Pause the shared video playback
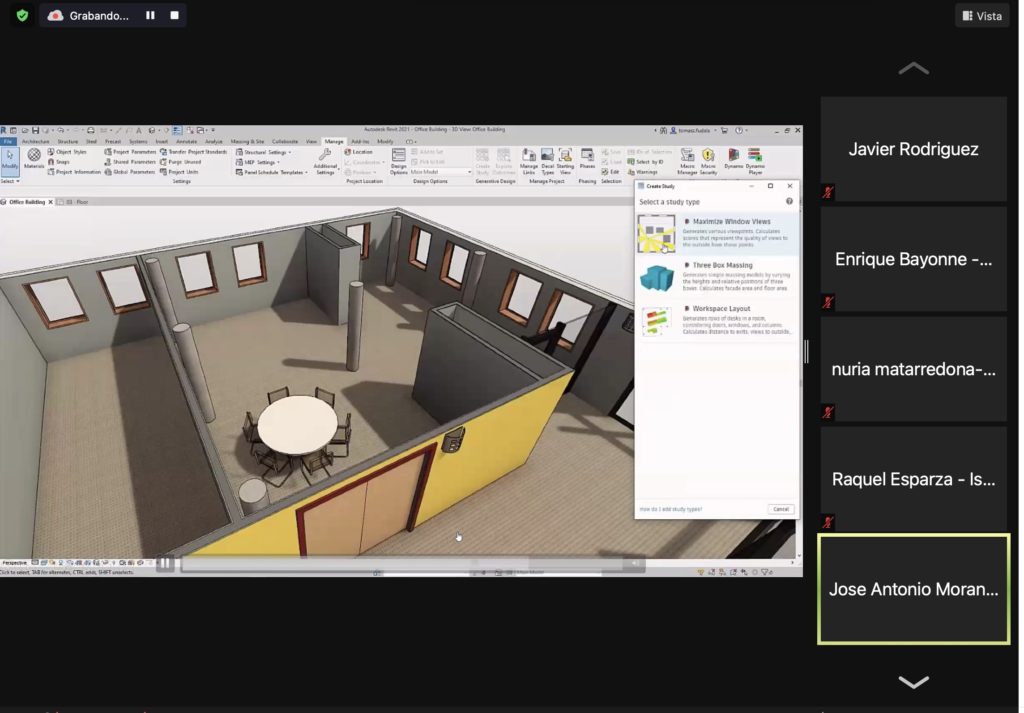 pos(165,564)
